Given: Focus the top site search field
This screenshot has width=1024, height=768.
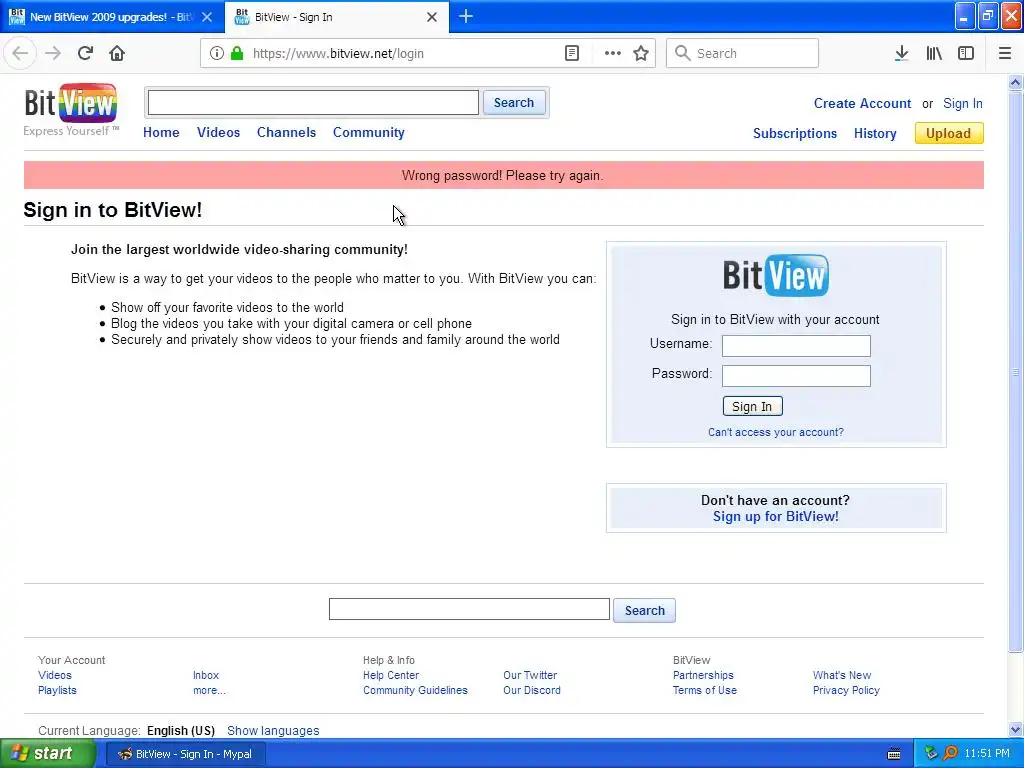Looking at the screenshot, I should click(x=313, y=103).
